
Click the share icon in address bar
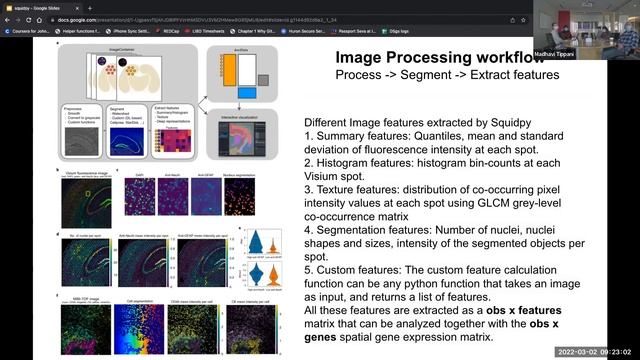pos(513,20)
